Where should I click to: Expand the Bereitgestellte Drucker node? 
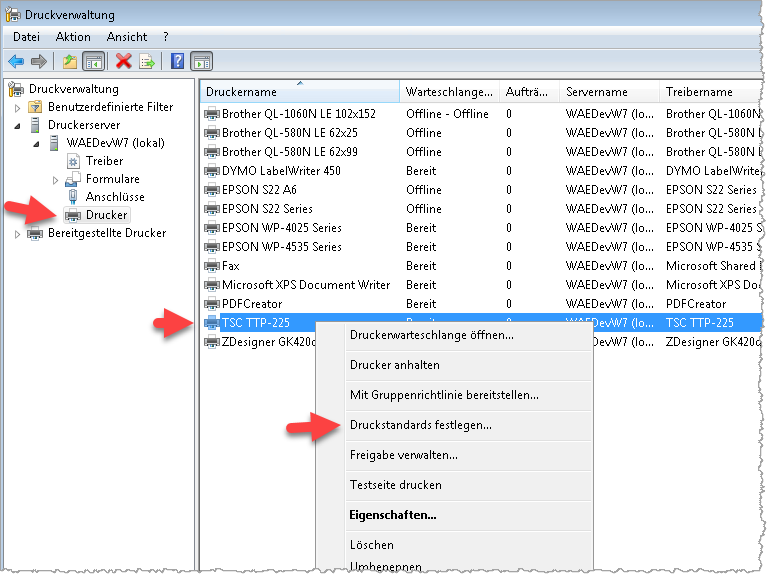click(x=18, y=234)
